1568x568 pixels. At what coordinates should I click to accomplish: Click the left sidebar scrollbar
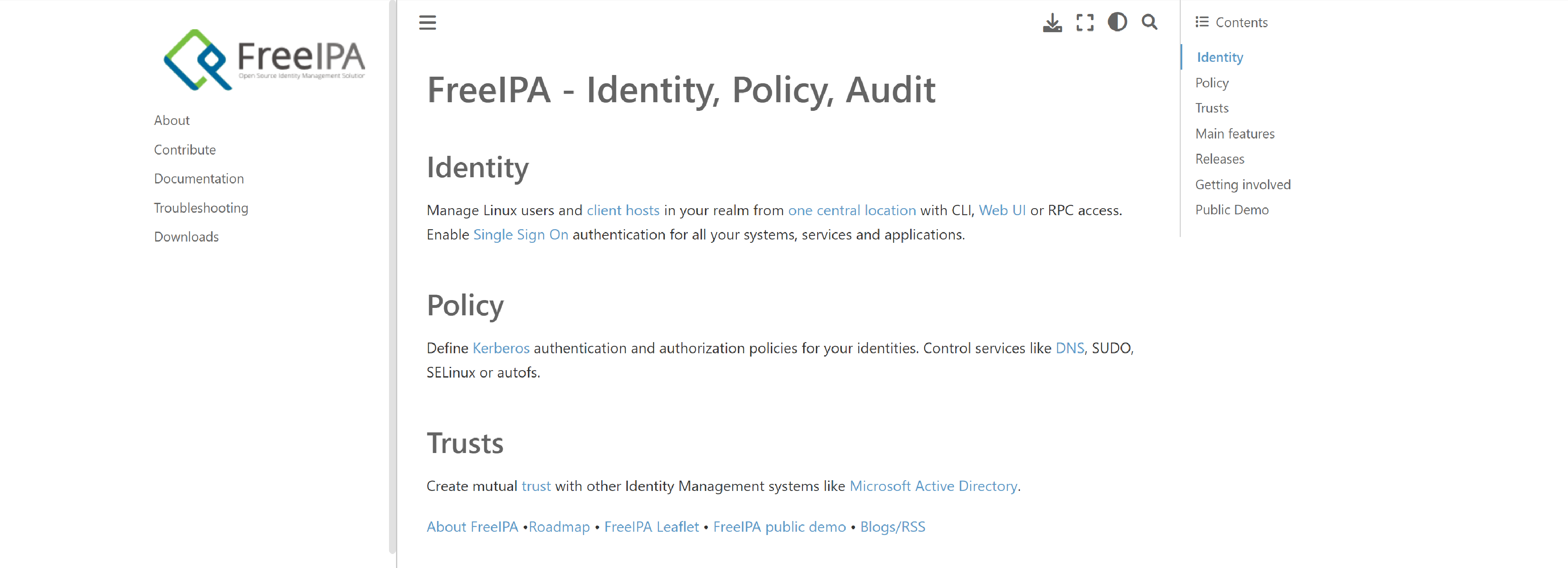coord(392,277)
